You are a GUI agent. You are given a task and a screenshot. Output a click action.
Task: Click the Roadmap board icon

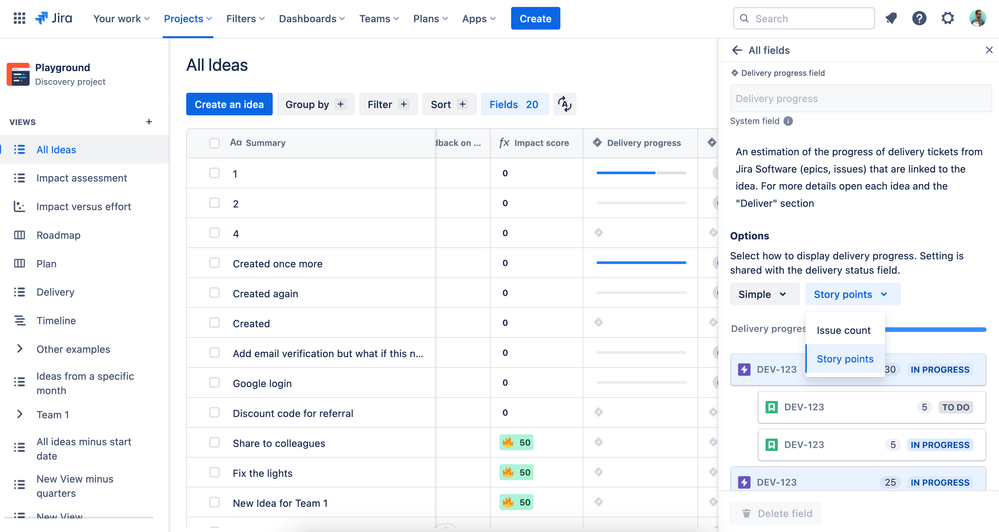pos(20,235)
